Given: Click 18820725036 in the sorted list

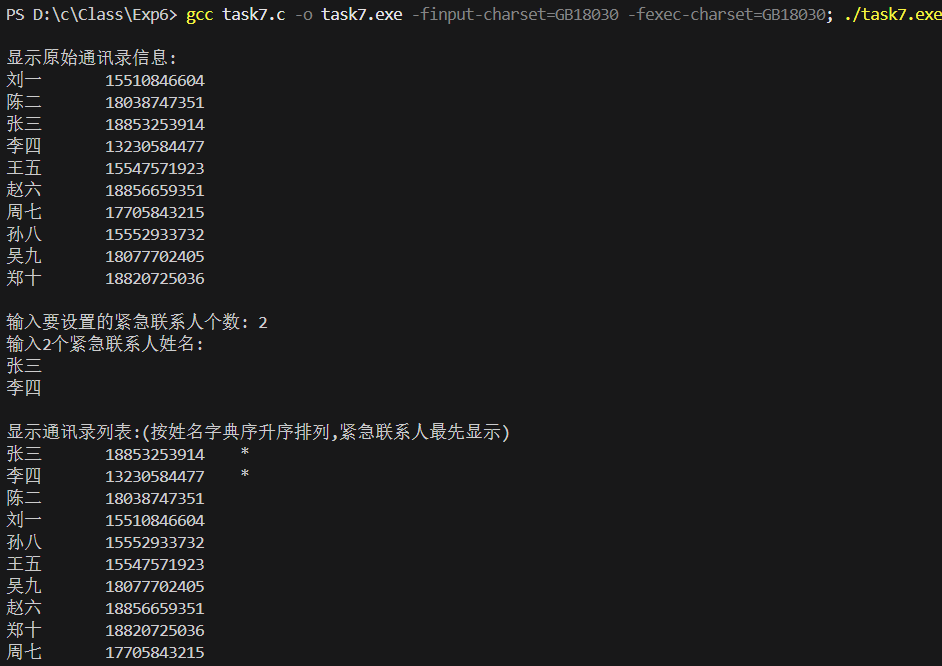Looking at the screenshot, I should (x=155, y=631).
